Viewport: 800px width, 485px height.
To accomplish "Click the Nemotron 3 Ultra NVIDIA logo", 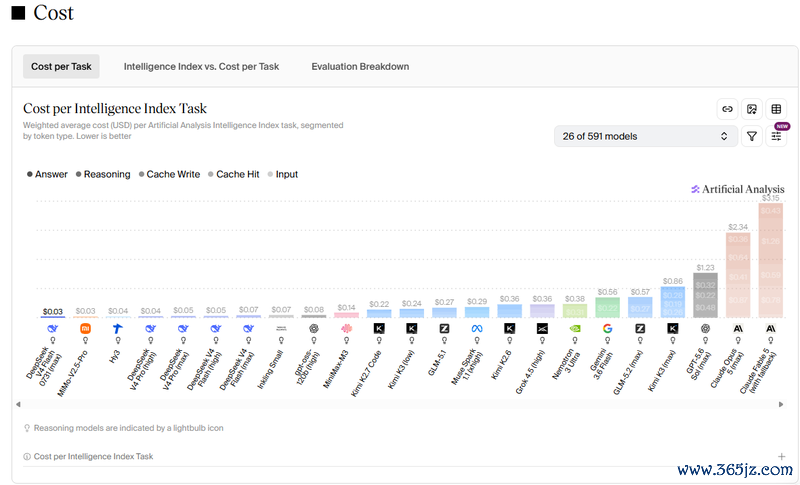I will [575, 329].
